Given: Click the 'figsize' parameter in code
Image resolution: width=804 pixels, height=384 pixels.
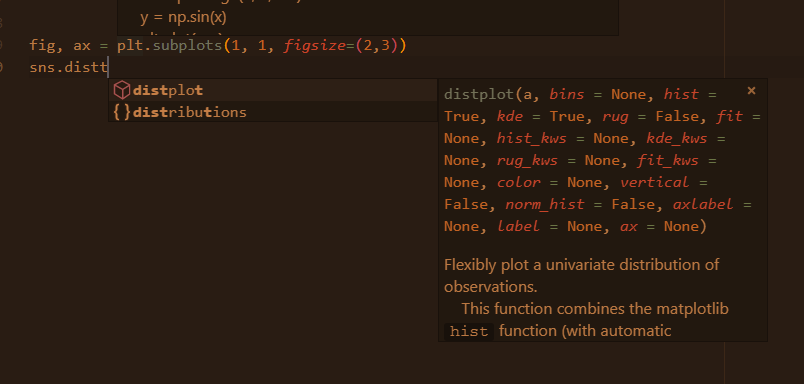Looking at the screenshot, I should (x=314, y=46).
